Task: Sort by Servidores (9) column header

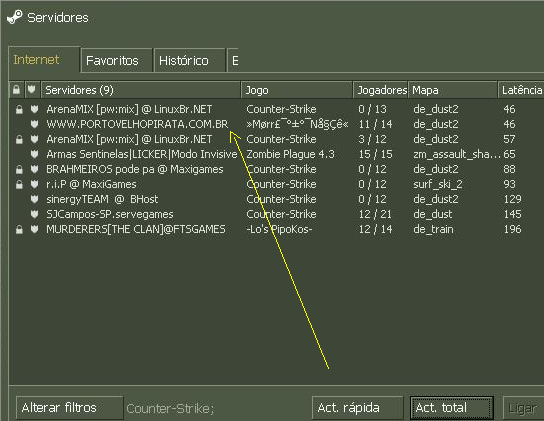Action: pos(141,90)
